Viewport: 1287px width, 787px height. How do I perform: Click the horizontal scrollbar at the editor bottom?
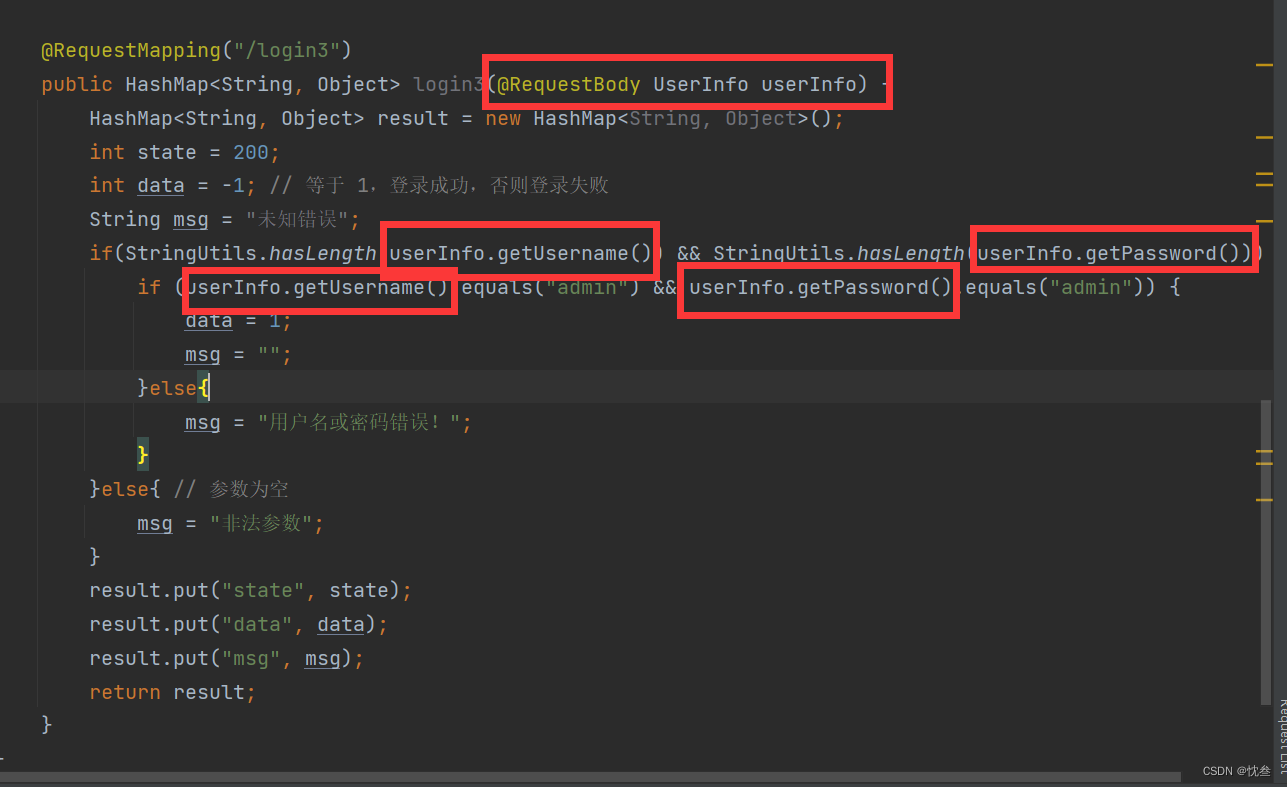[590, 777]
